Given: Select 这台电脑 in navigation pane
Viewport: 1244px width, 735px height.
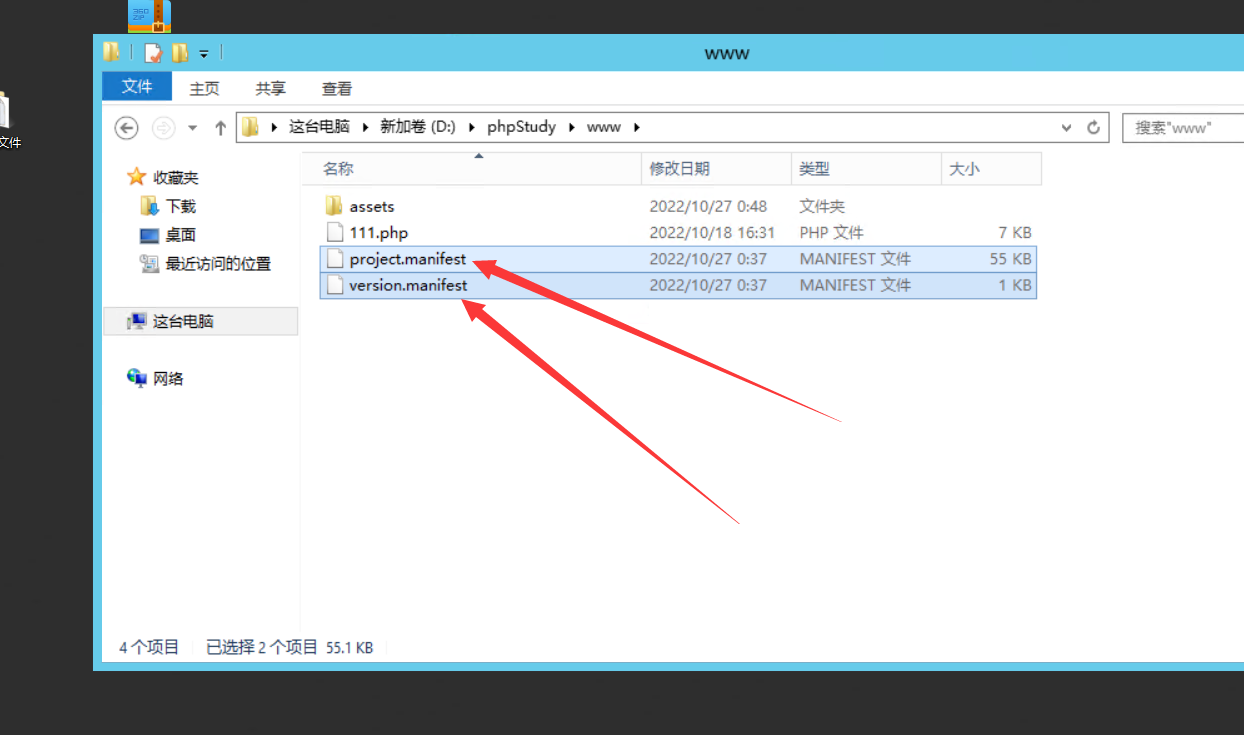Looking at the screenshot, I should [183, 321].
